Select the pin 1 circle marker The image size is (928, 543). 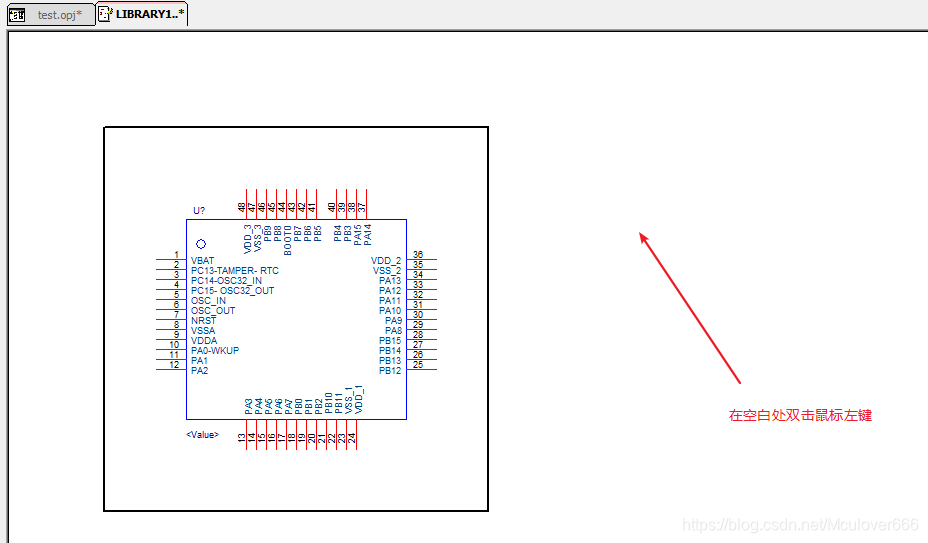point(201,244)
